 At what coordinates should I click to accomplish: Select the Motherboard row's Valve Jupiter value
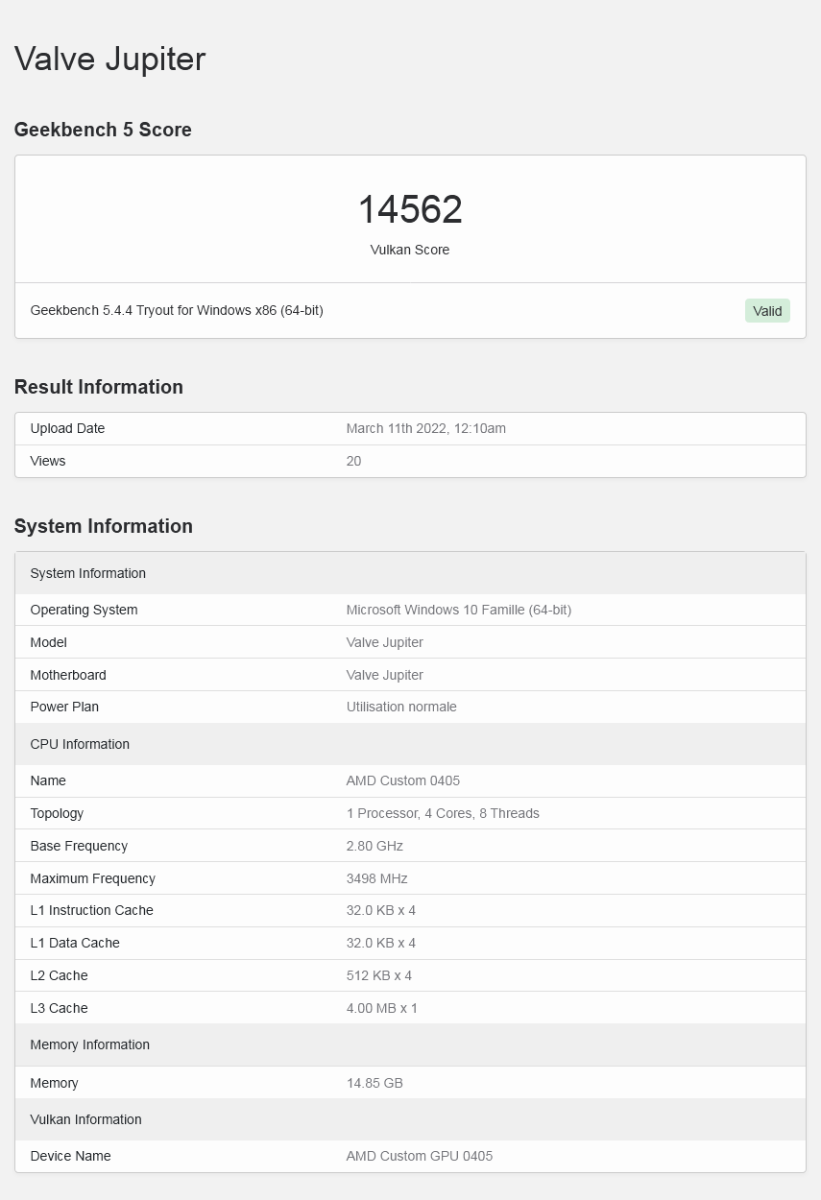pyautogui.click(x=384, y=675)
